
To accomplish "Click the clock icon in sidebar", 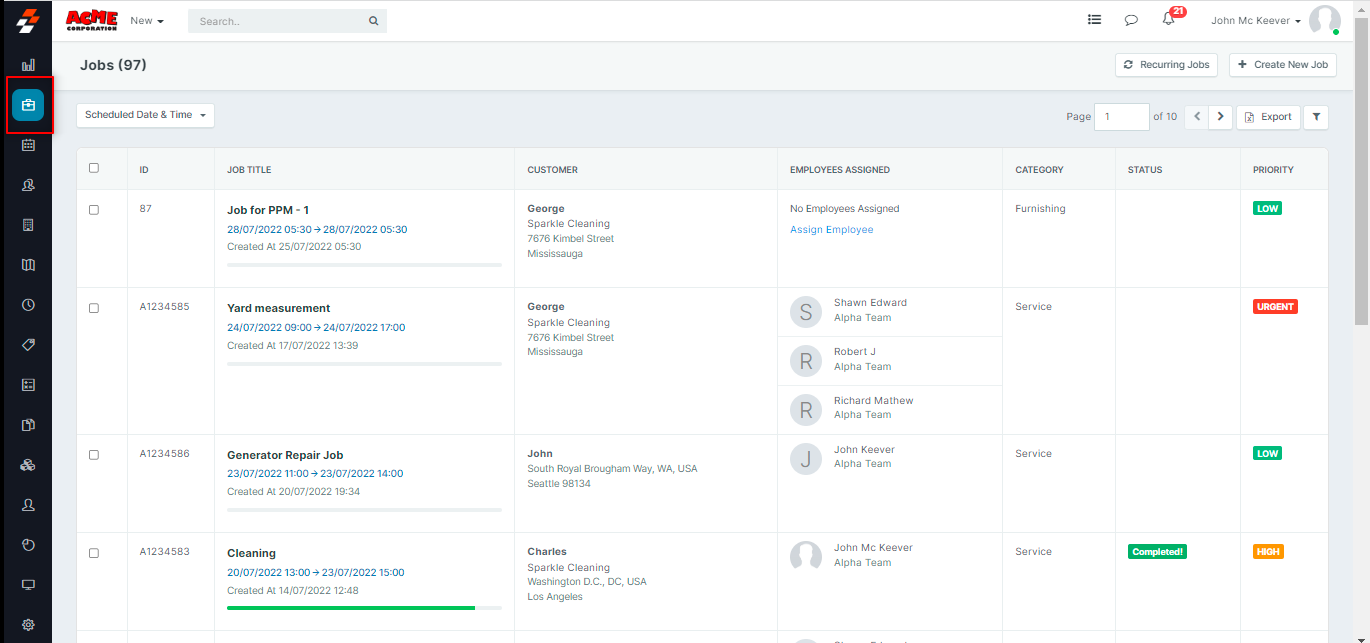I will [x=28, y=305].
